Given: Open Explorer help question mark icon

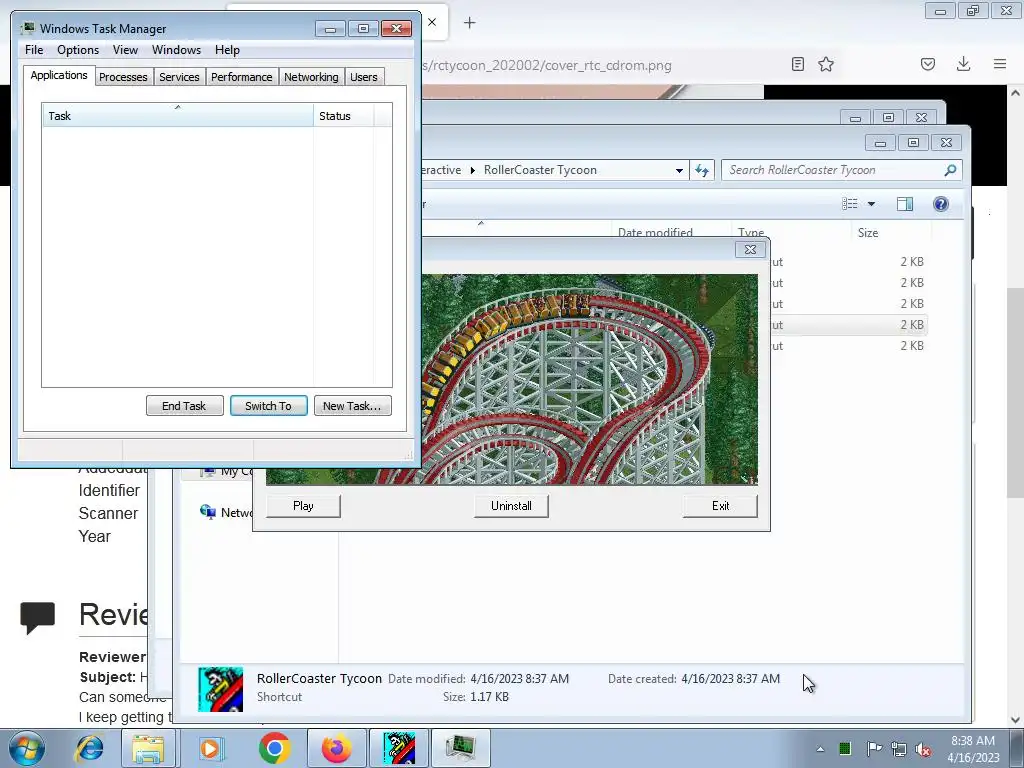Looking at the screenshot, I should [x=940, y=204].
